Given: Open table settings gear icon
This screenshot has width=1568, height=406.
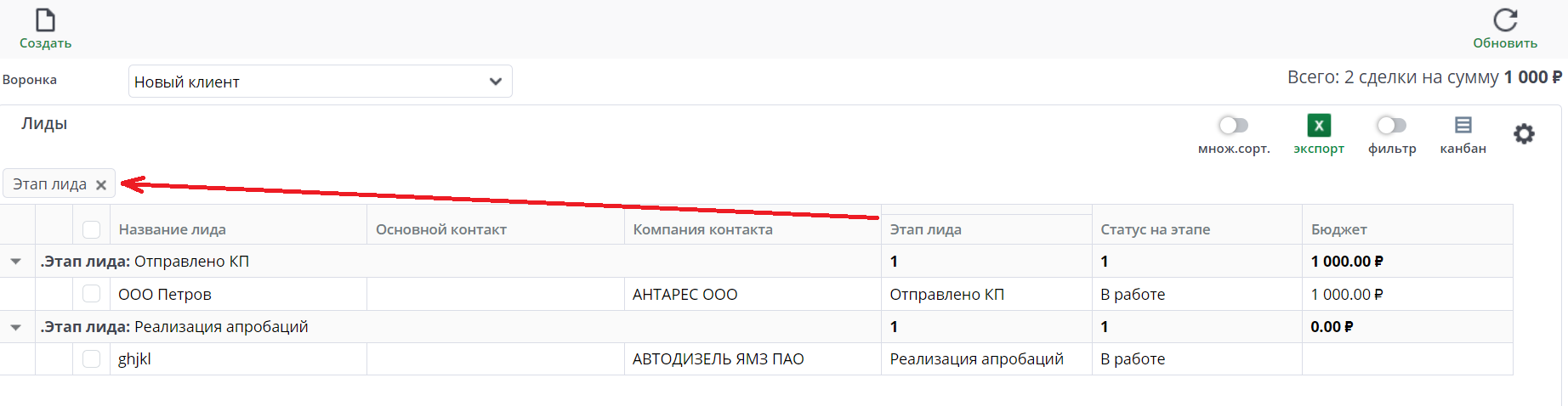Looking at the screenshot, I should tap(1524, 133).
